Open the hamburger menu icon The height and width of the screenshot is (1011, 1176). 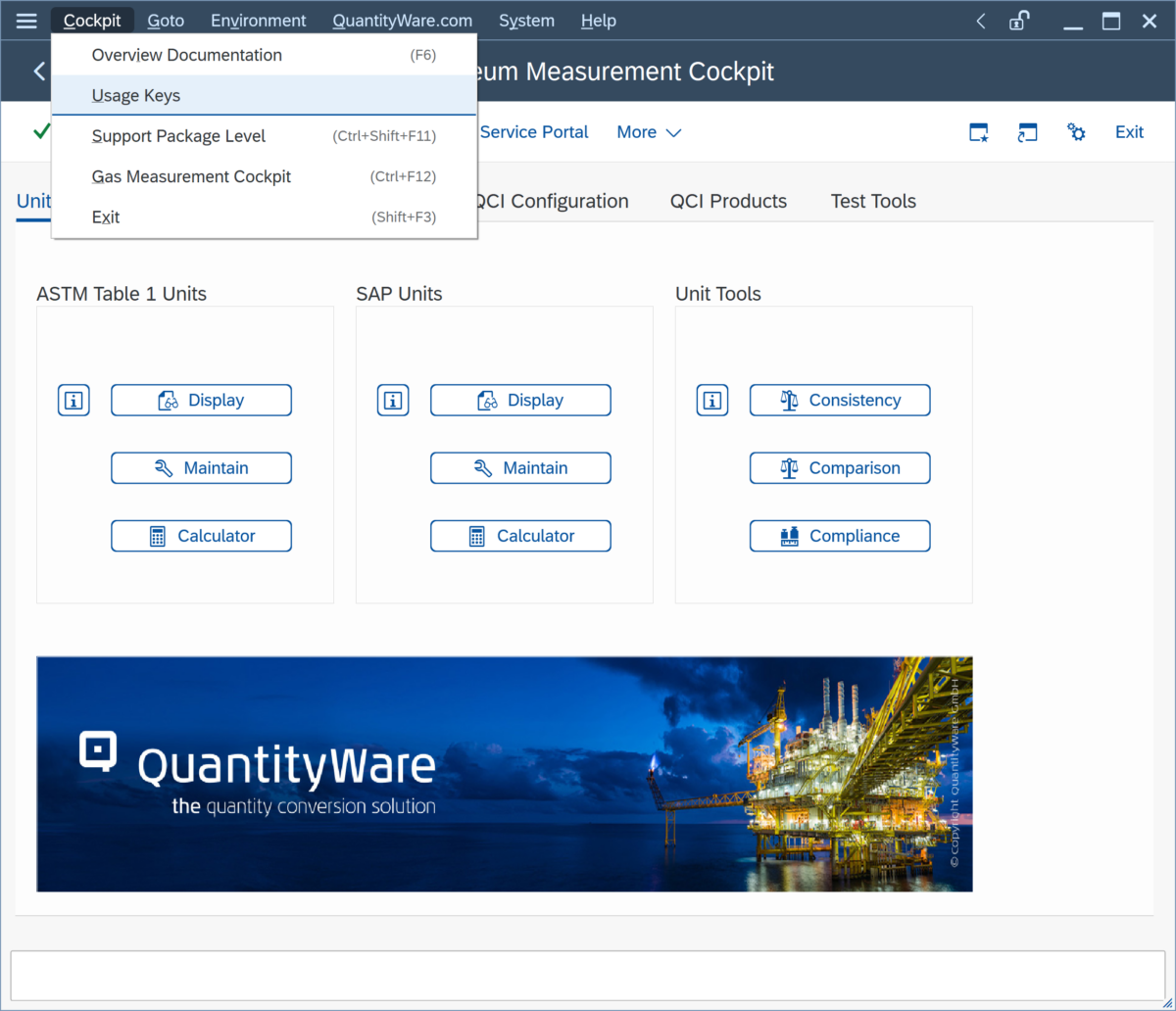coord(25,20)
